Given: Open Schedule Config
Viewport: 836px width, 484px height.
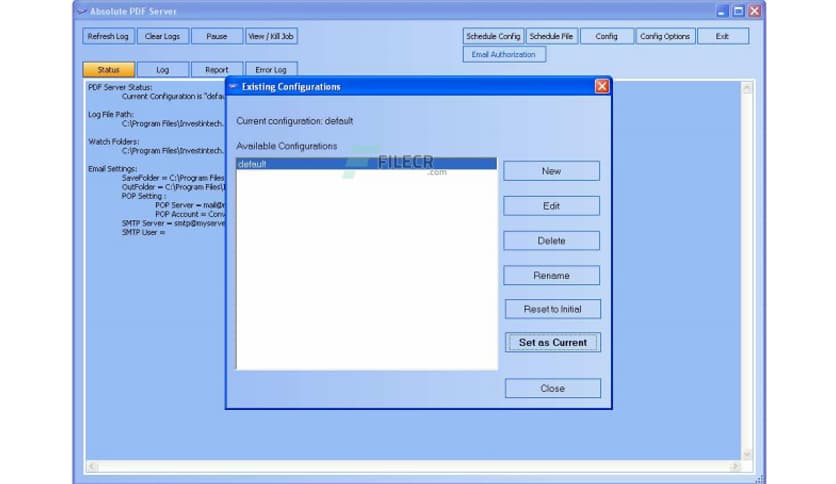Looking at the screenshot, I should tap(493, 36).
